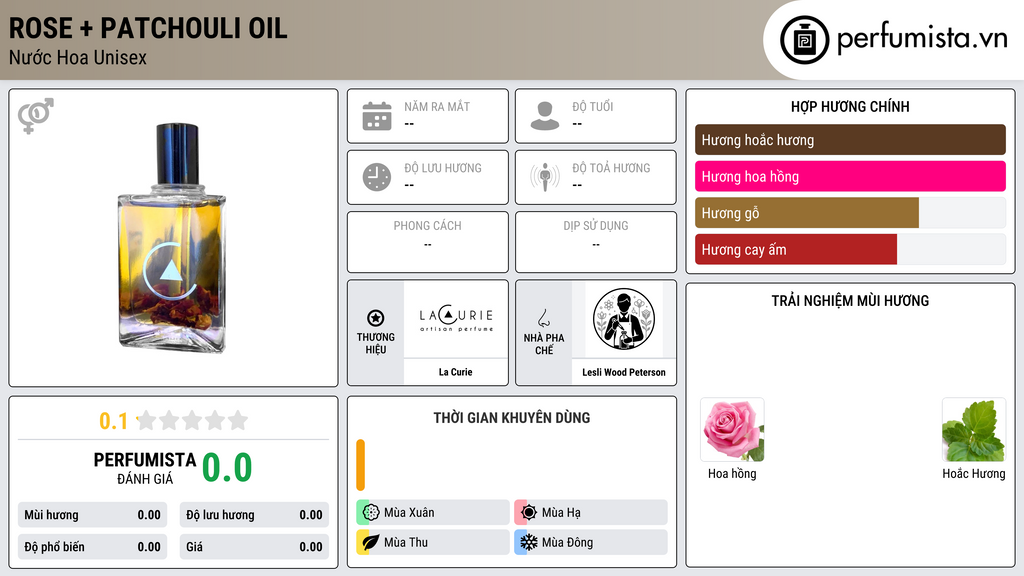
Task: Click the Rose + Patchouli Oil title
Action: click(148, 28)
